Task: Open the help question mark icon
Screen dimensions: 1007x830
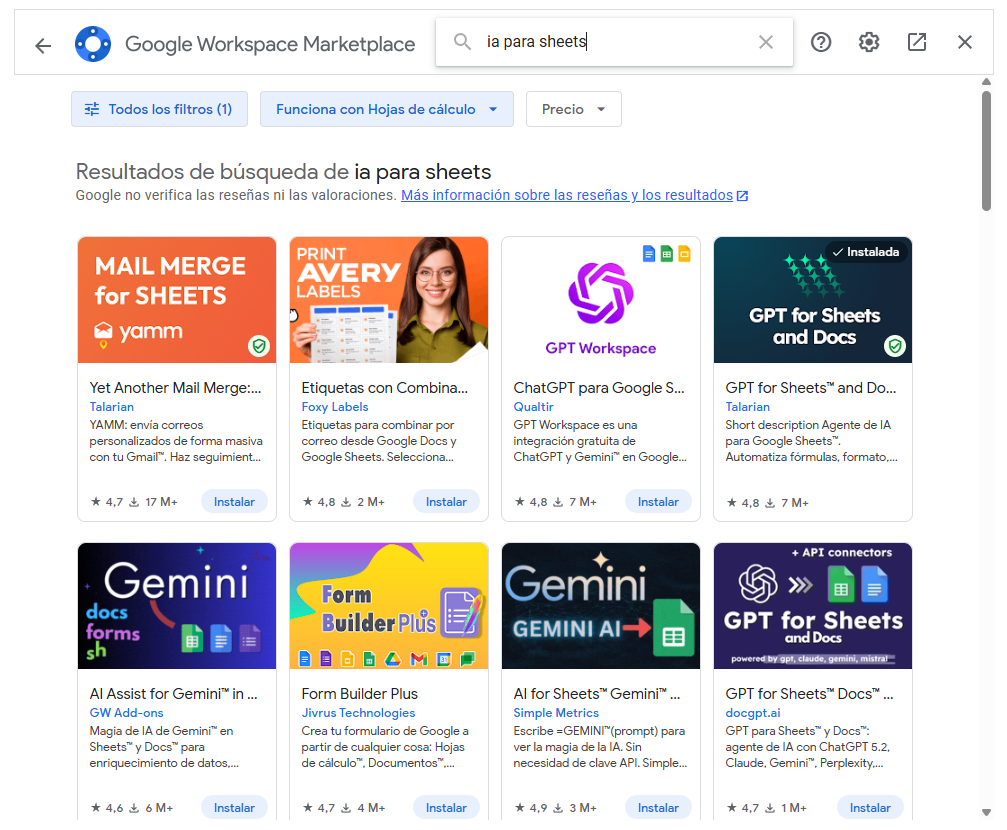Action: point(821,42)
